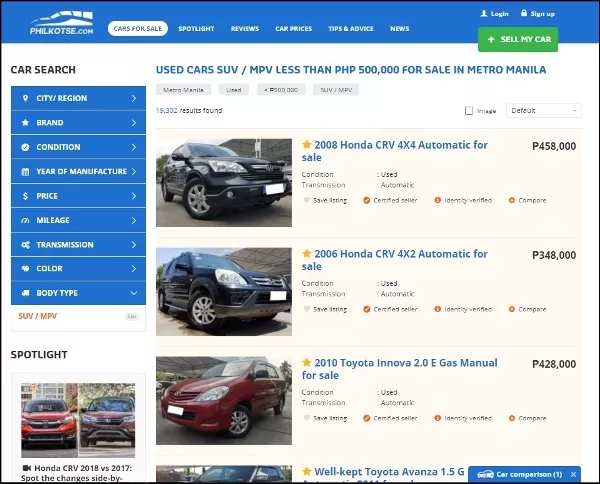600x484 pixels.
Task: Click the Identity verified icon on 2008 CRV
Action: coord(438,200)
